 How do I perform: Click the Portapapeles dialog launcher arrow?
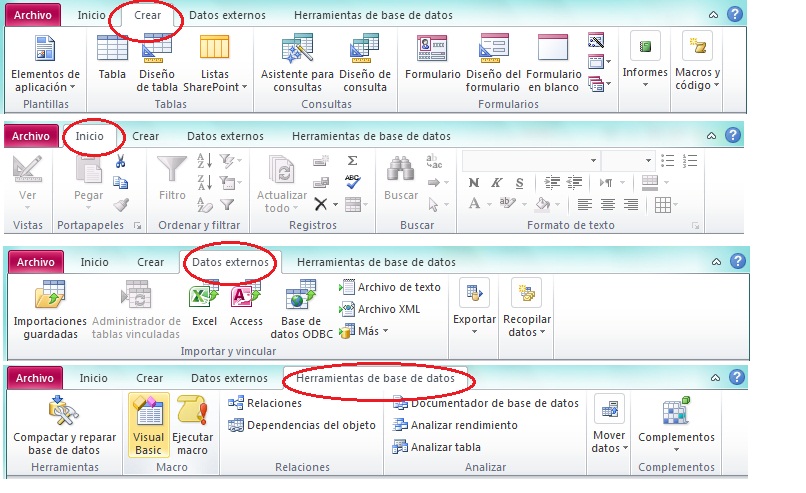tap(137, 225)
